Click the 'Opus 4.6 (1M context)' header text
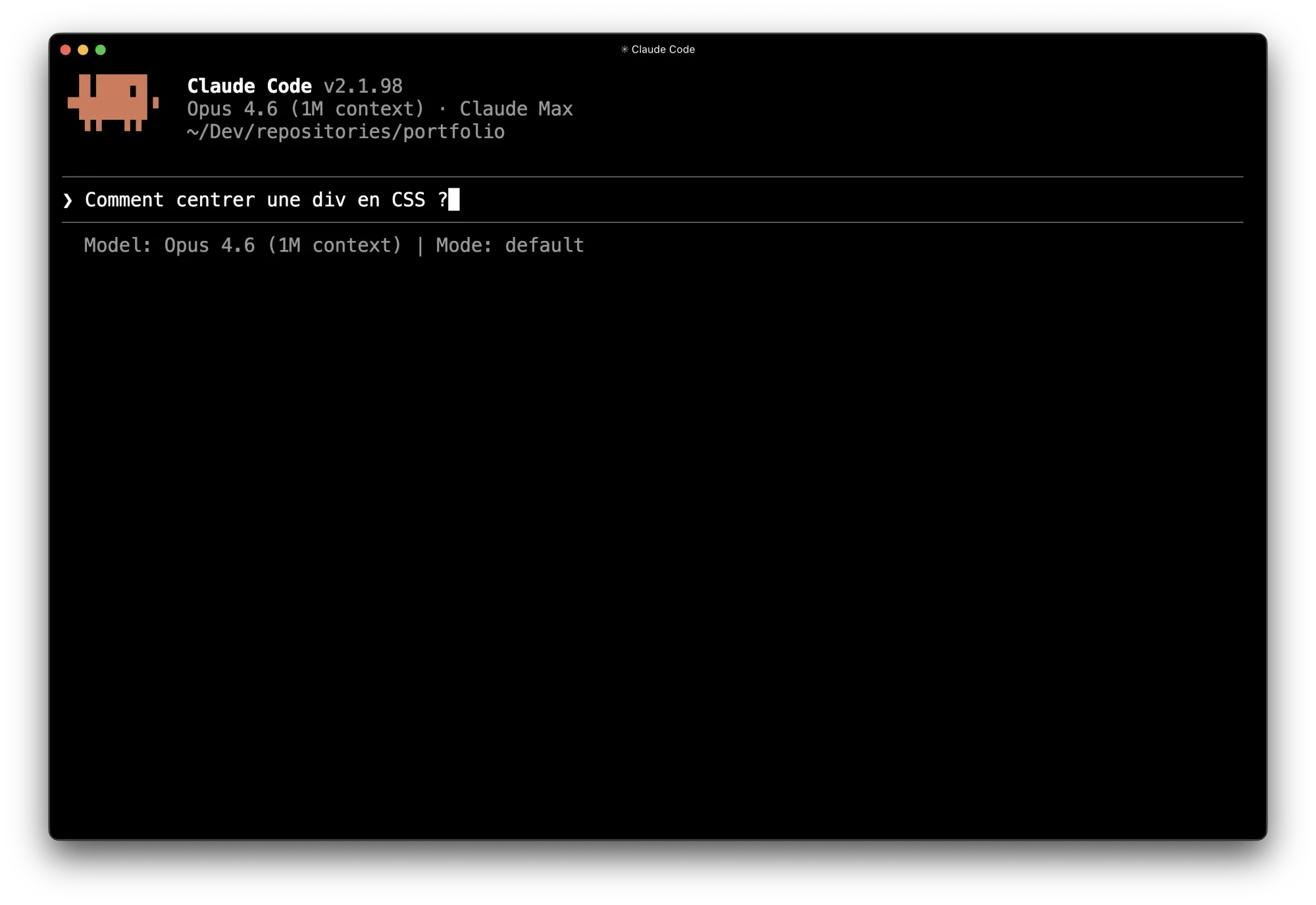The image size is (1316, 905). tap(306, 109)
